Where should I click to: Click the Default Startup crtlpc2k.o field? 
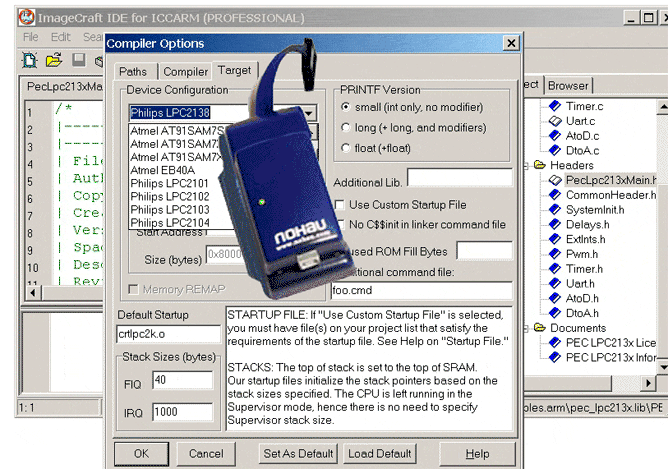tap(168, 334)
